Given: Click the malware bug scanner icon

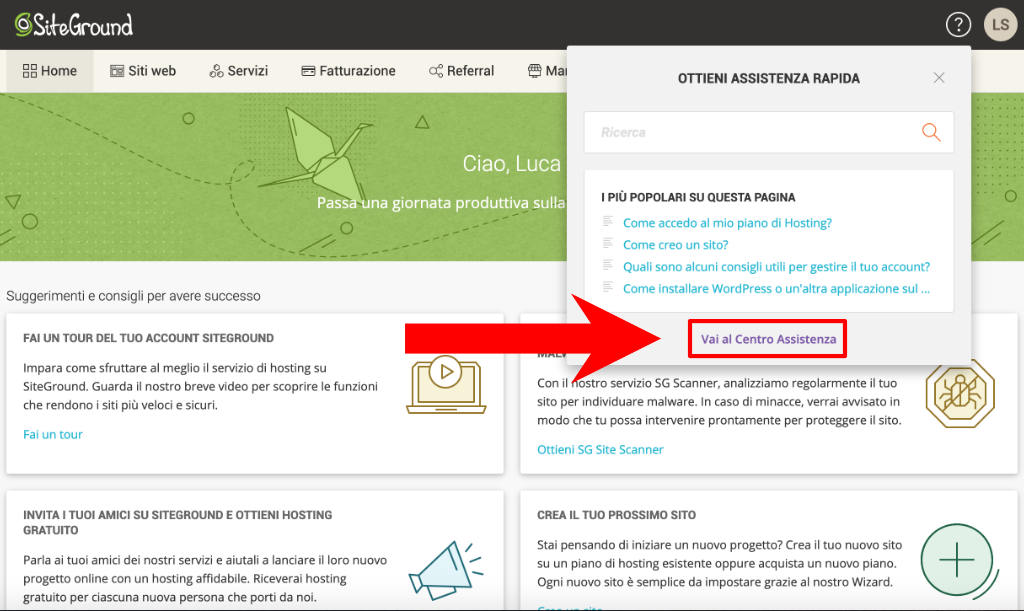Looking at the screenshot, I should 960,394.
